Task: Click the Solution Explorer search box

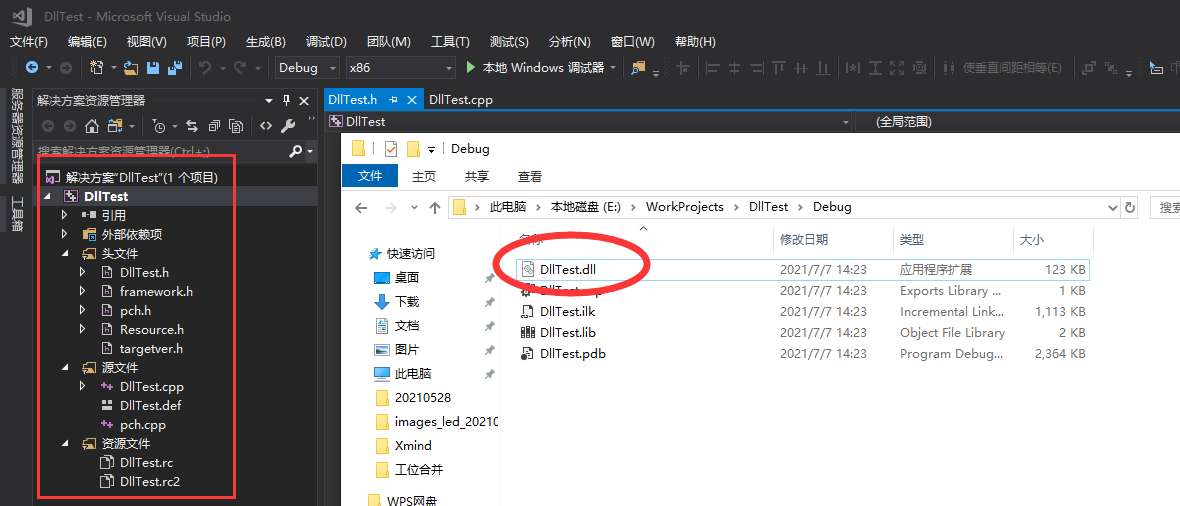Action: tap(162, 151)
